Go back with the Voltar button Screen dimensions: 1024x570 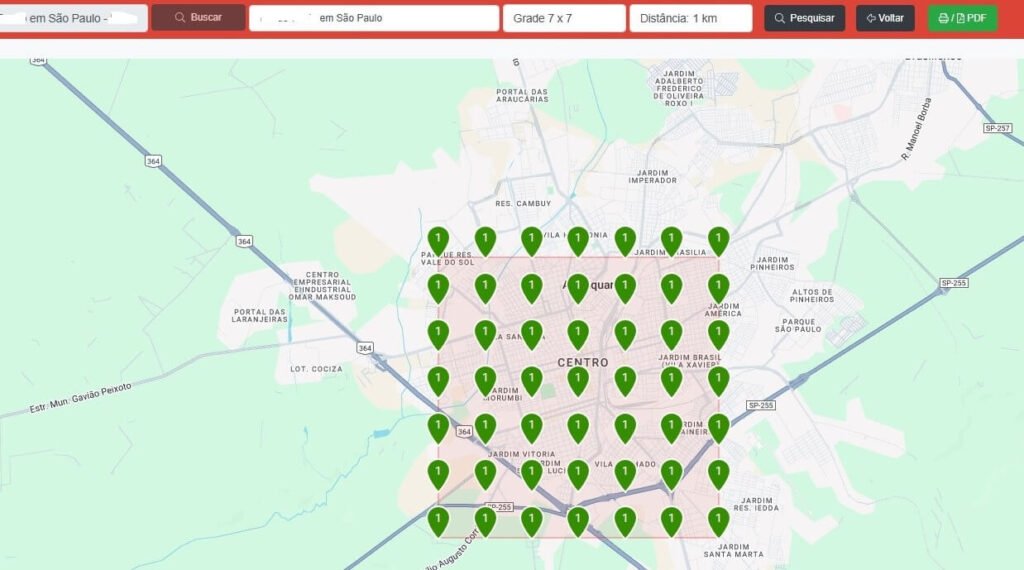(885, 18)
